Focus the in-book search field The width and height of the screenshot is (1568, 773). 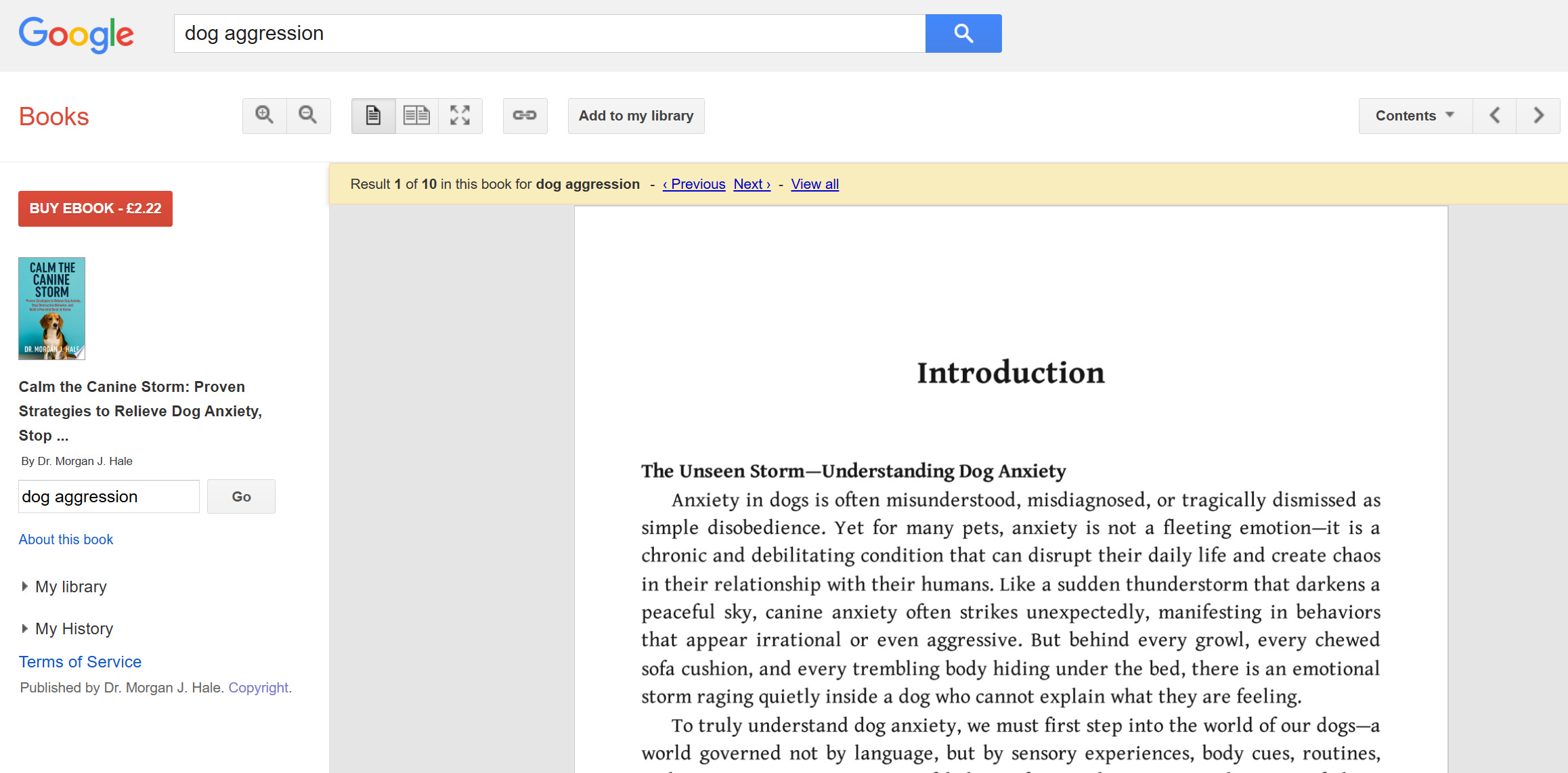[108, 497]
